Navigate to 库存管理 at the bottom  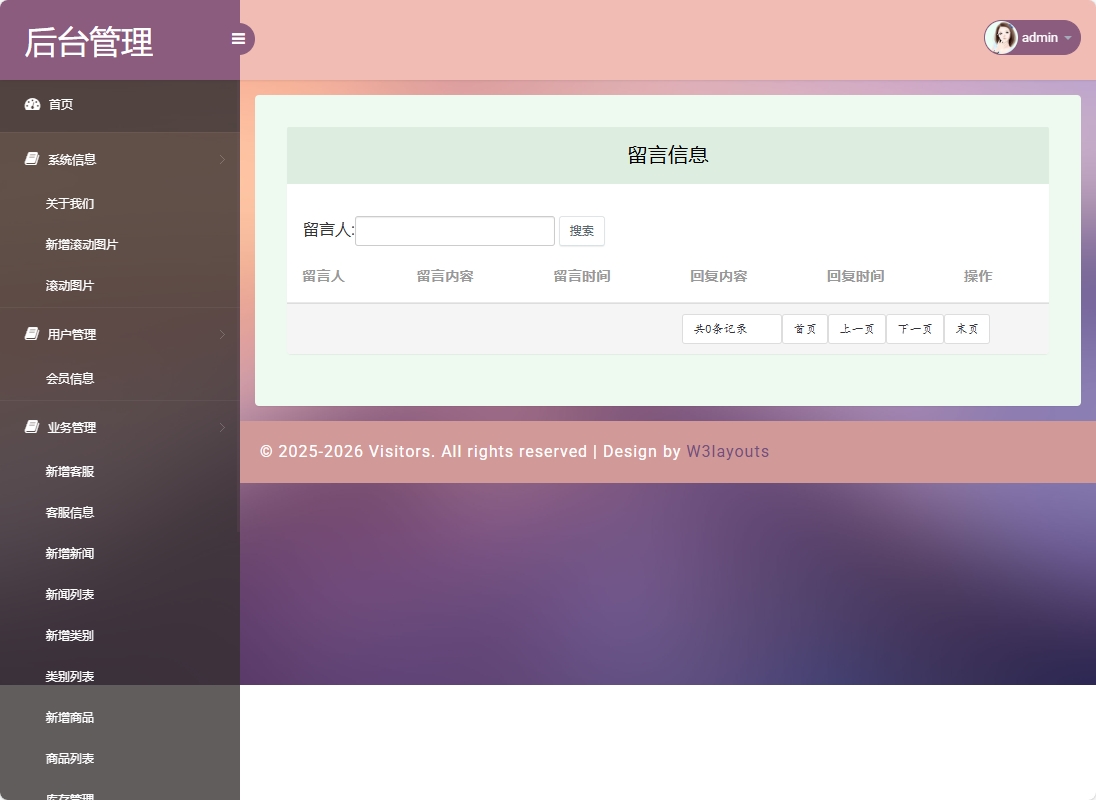tap(69, 795)
